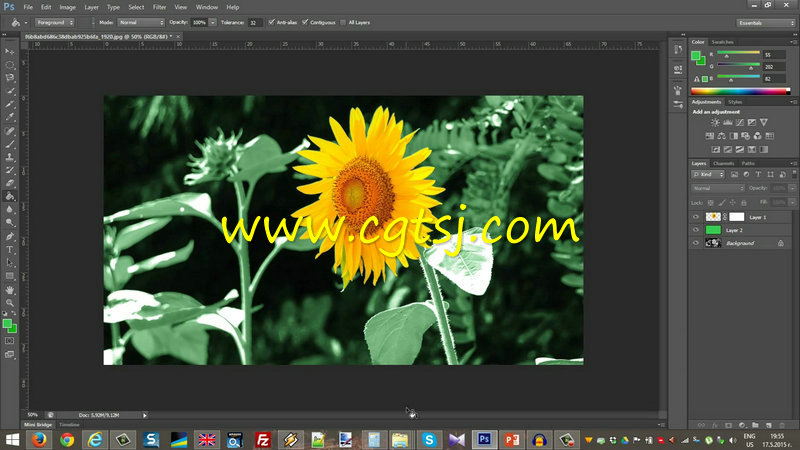Open the Color panel flyout menu
The height and width of the screenshot is (450, 800).
(793, 42)
